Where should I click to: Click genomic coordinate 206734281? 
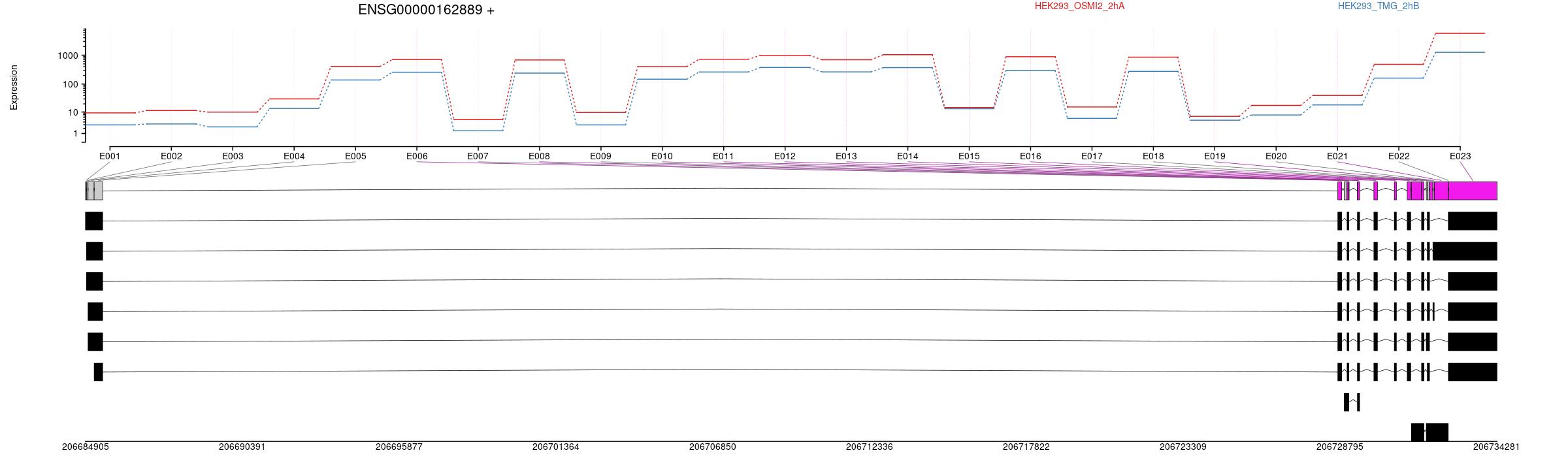click(x=1497, y=447)
